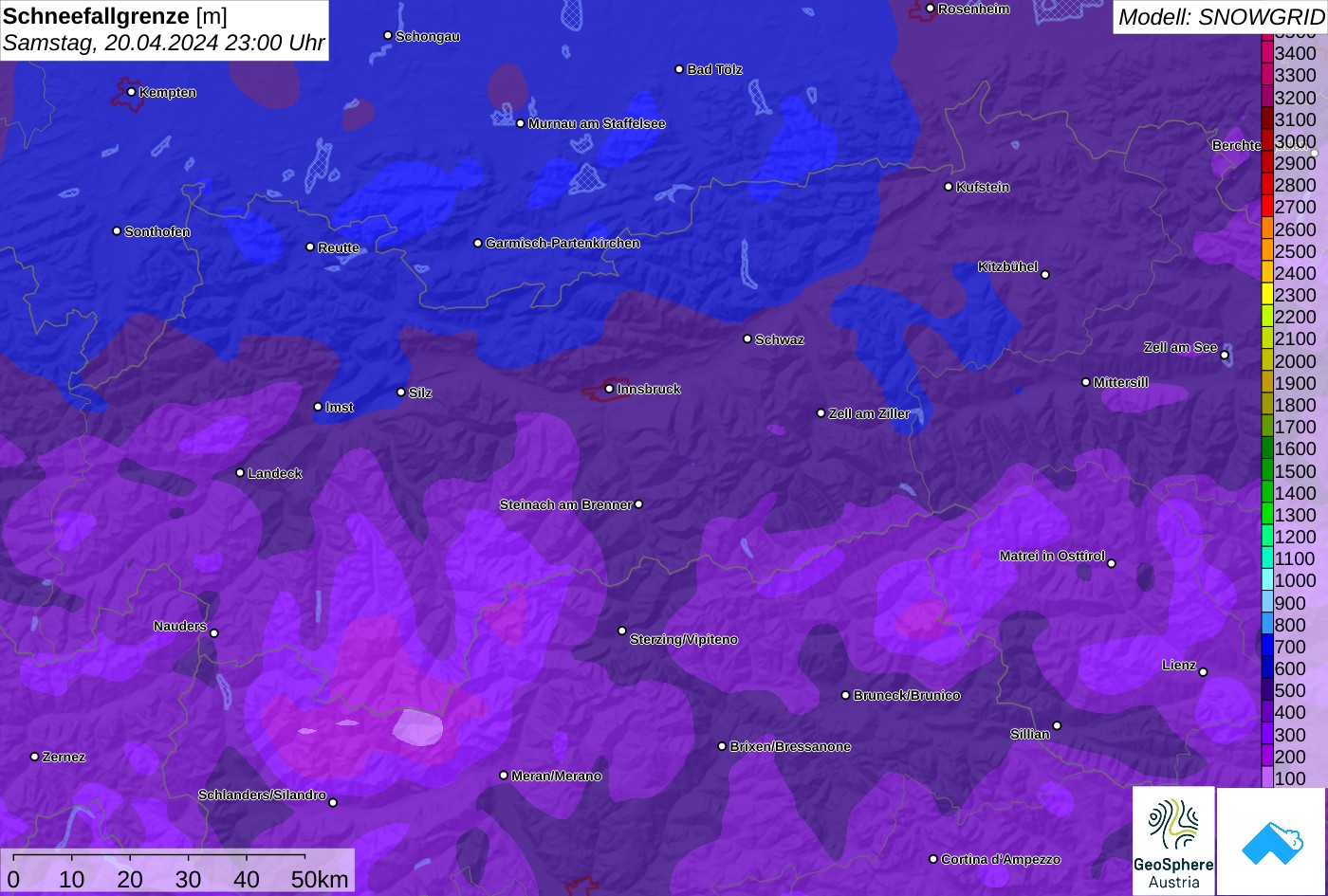
Task: Select the "Sterzing/Vipiteno" label
Action: click(684, 640)
